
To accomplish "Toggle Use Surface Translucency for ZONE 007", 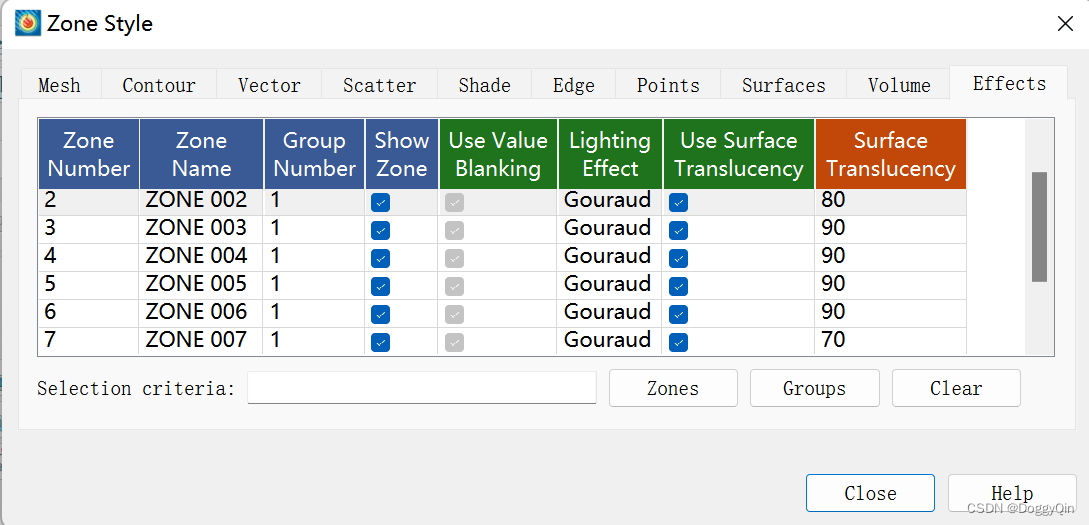I will pyautogui.click(x=679, y=342).
